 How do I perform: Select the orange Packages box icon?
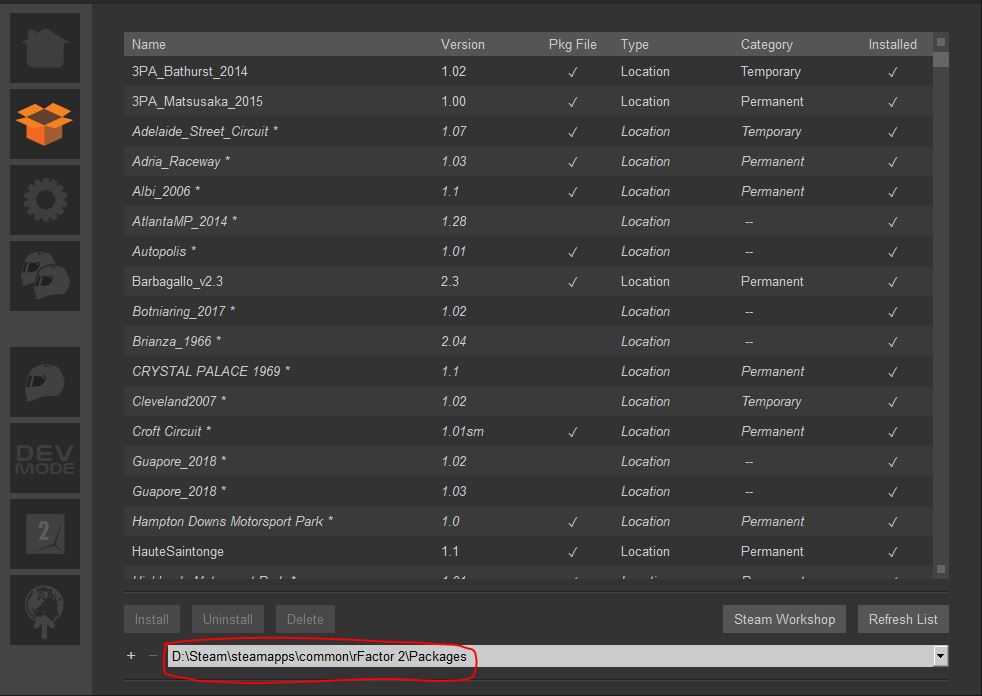pos(45,123)
